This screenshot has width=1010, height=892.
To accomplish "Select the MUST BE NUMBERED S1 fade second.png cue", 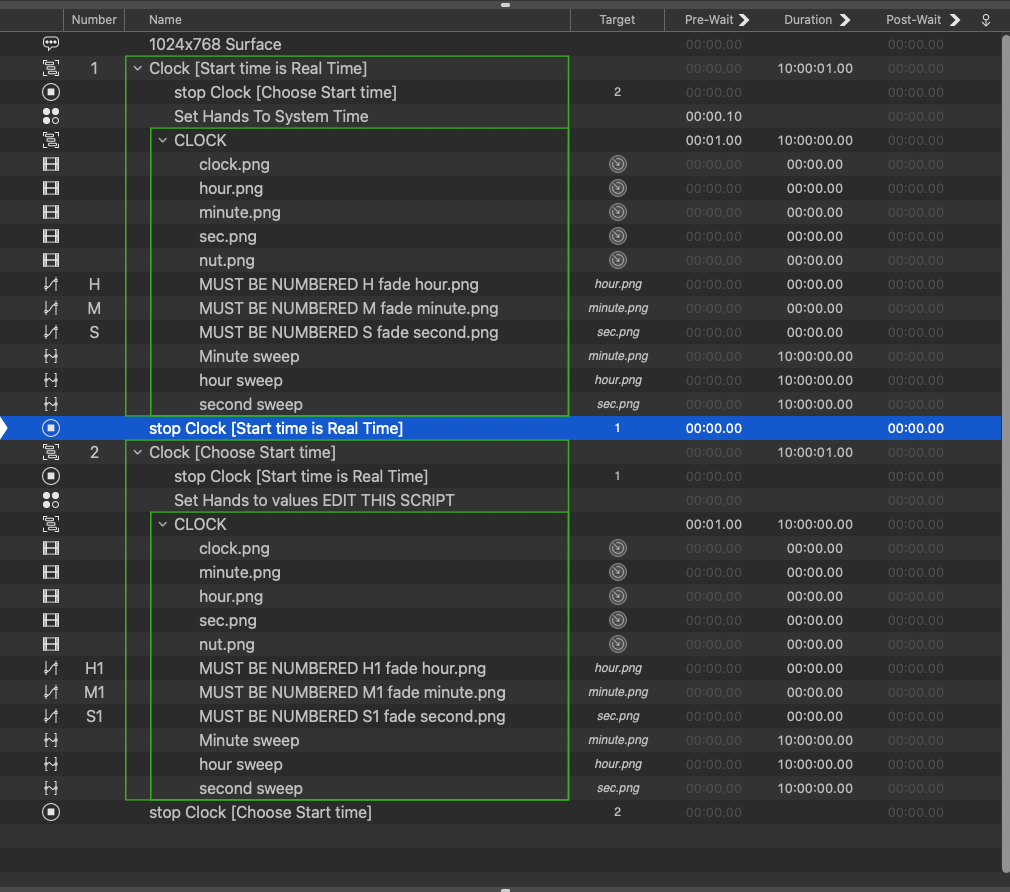I will coord(352,716).
